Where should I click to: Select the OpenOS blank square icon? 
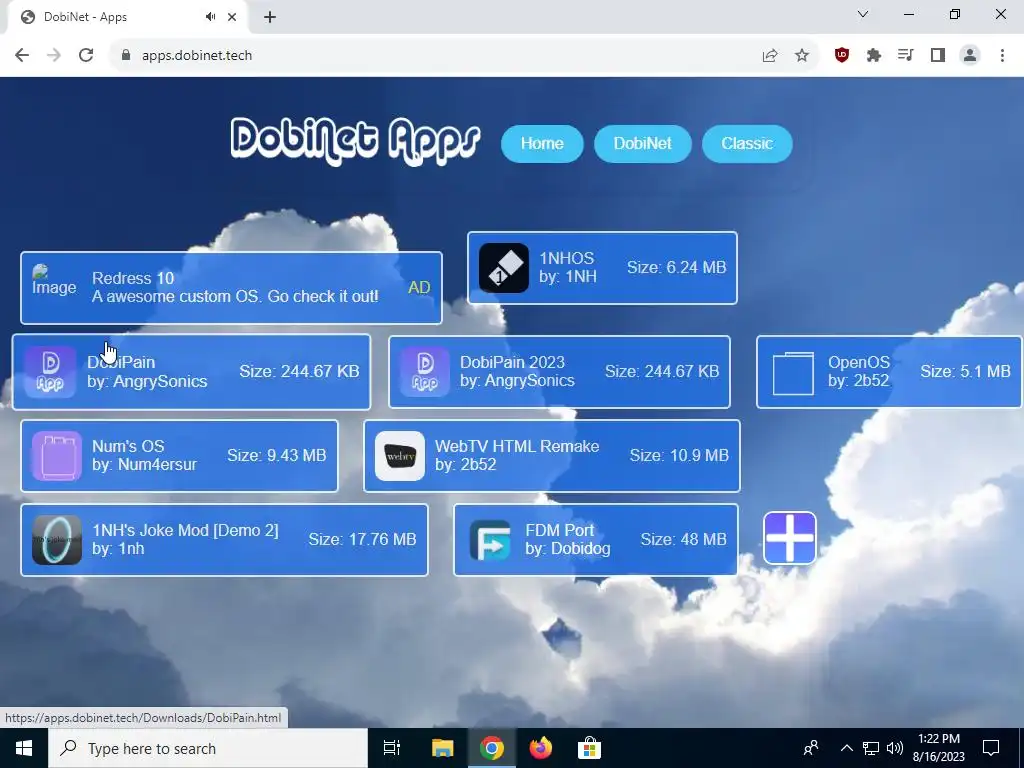click(793, 373)
